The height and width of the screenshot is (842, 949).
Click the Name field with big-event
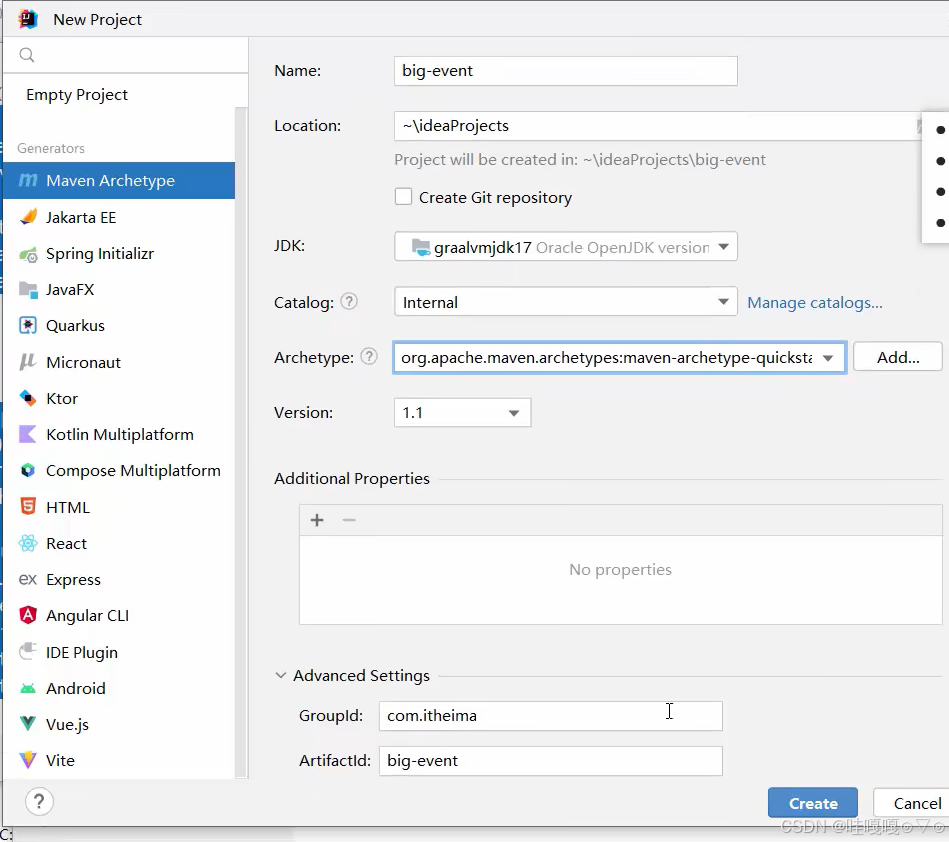tap(565, 71)
